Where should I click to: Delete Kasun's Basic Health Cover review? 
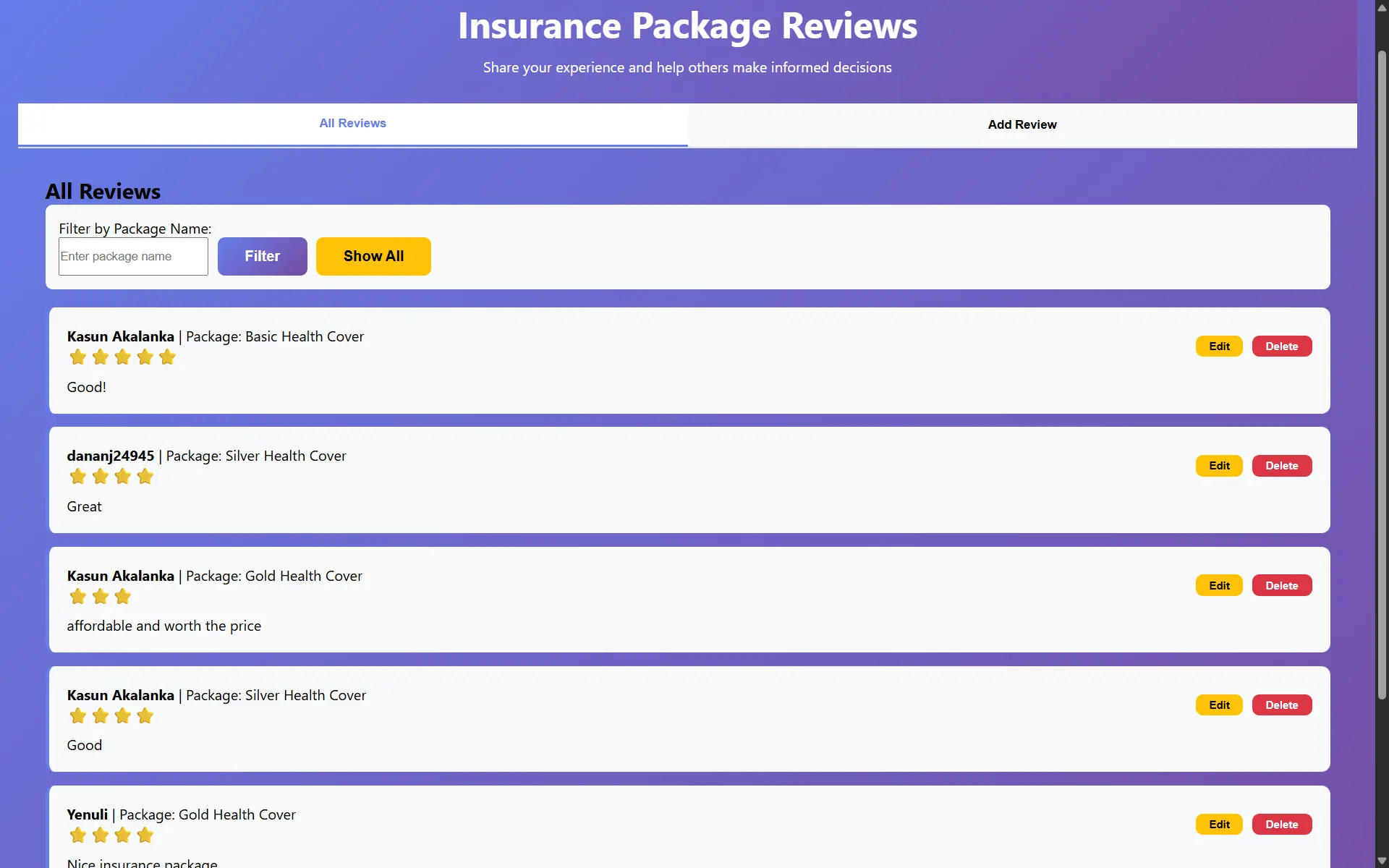point(1281,346)
